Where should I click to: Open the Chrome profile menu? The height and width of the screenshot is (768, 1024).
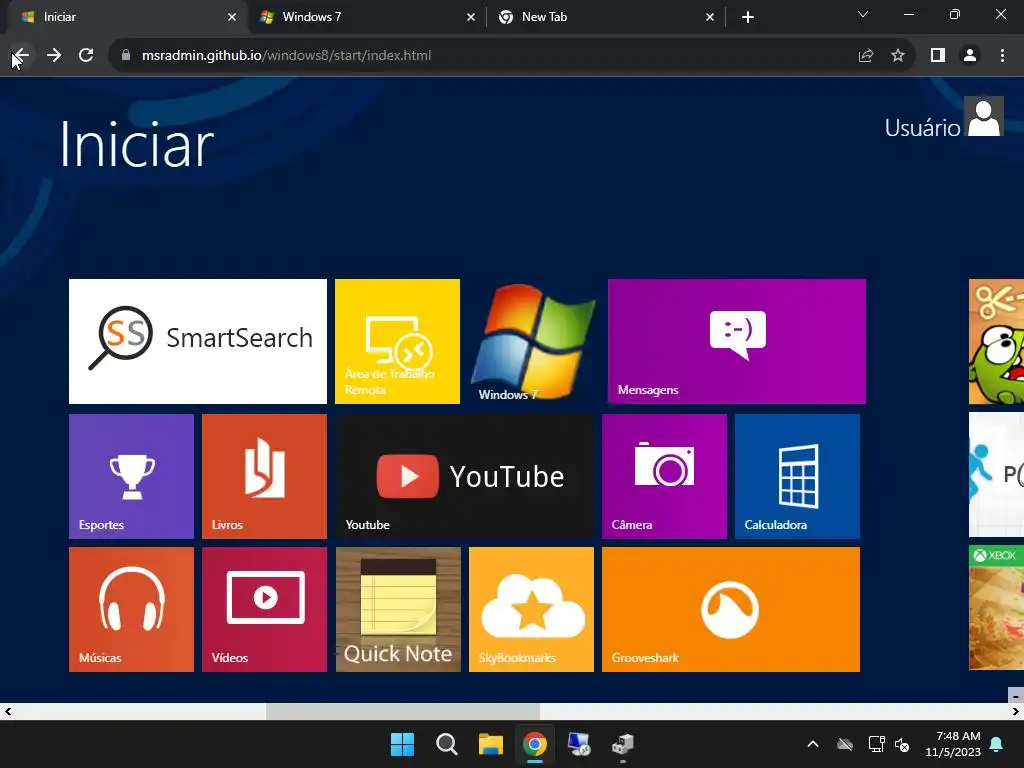coord(970,56)
